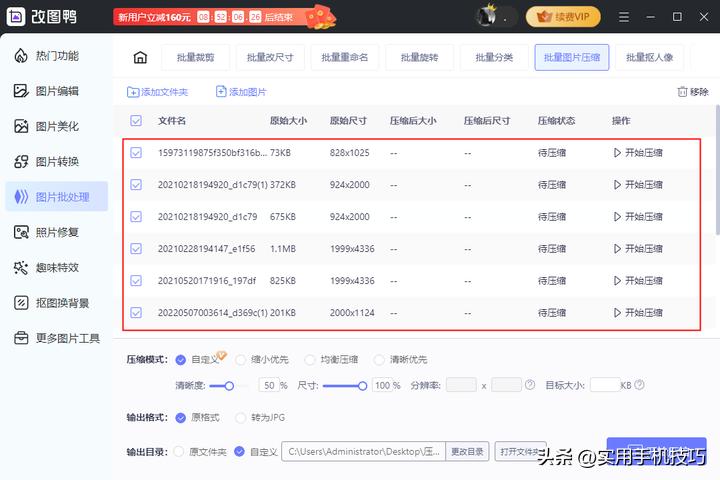This screenshot has height=480, width=720.
Task: Start compressing 20220507003614_d369c(1) file
Action: pyautogui.click(x=638, y=313)
